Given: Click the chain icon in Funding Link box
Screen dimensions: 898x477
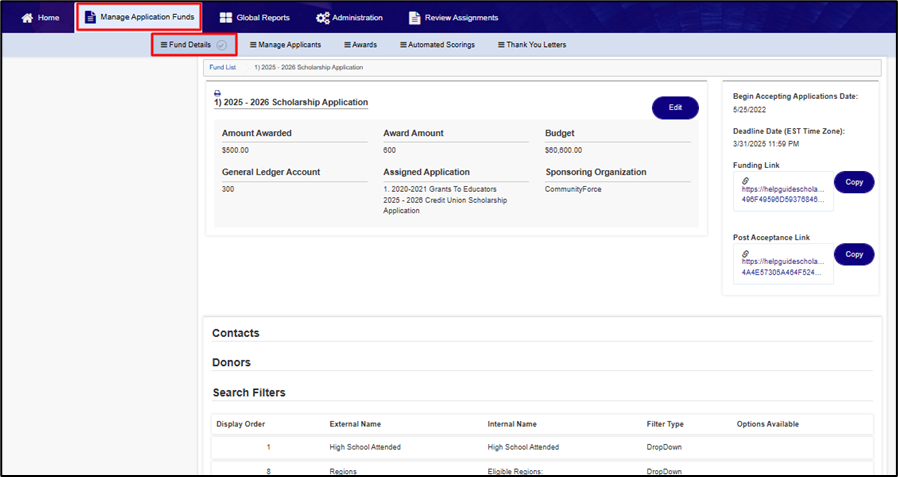Looking at the screenshot, I should point(745,180).
